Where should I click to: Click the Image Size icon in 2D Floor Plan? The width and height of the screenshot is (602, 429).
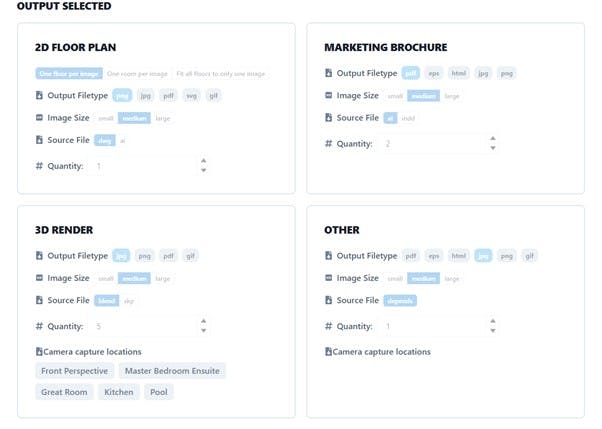point(39,118)
